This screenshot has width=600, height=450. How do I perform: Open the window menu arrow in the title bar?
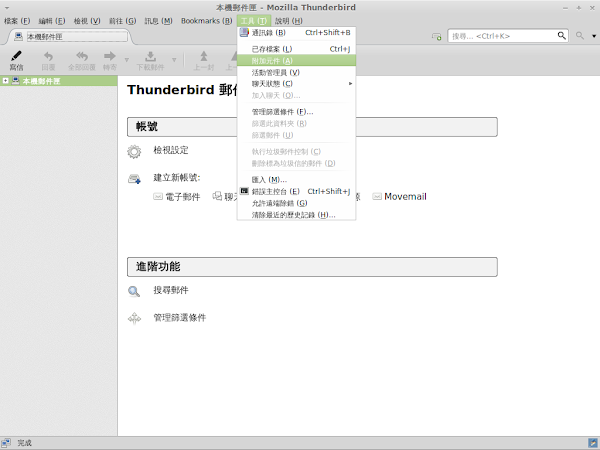7,8
